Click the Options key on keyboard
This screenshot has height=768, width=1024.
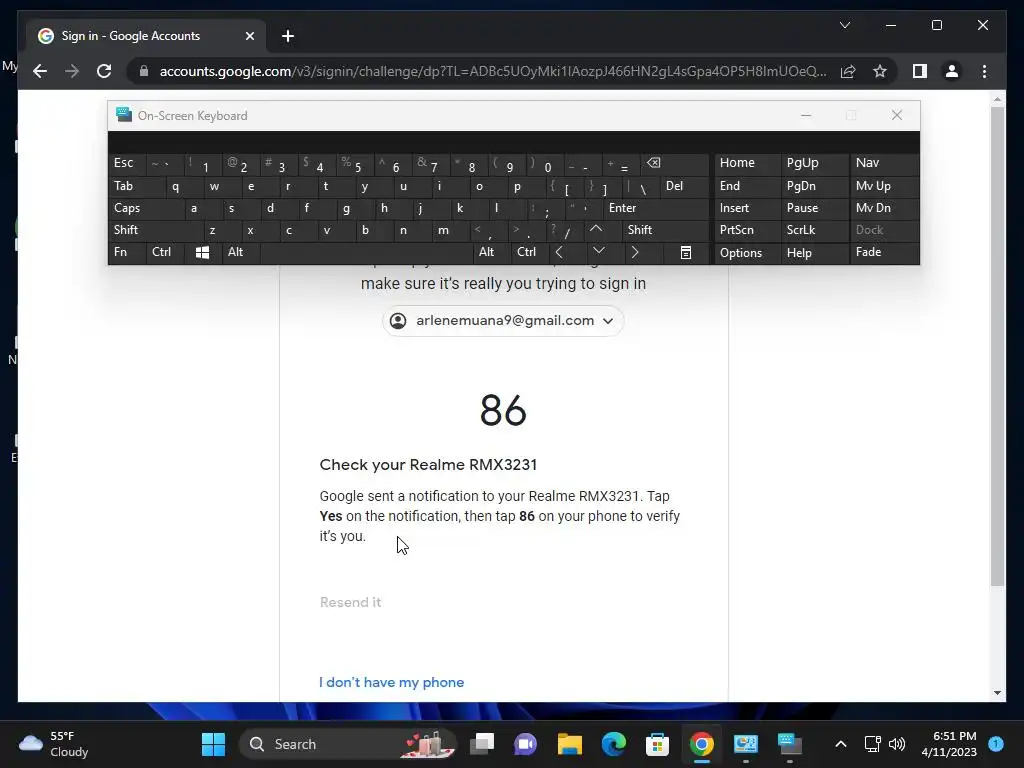point(746,253)
